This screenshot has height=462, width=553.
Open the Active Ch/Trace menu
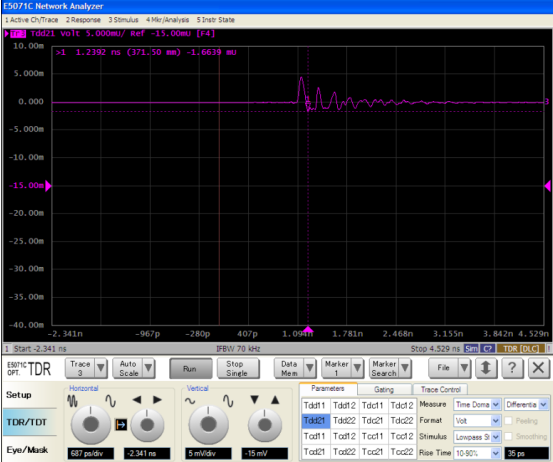[32, 20]
